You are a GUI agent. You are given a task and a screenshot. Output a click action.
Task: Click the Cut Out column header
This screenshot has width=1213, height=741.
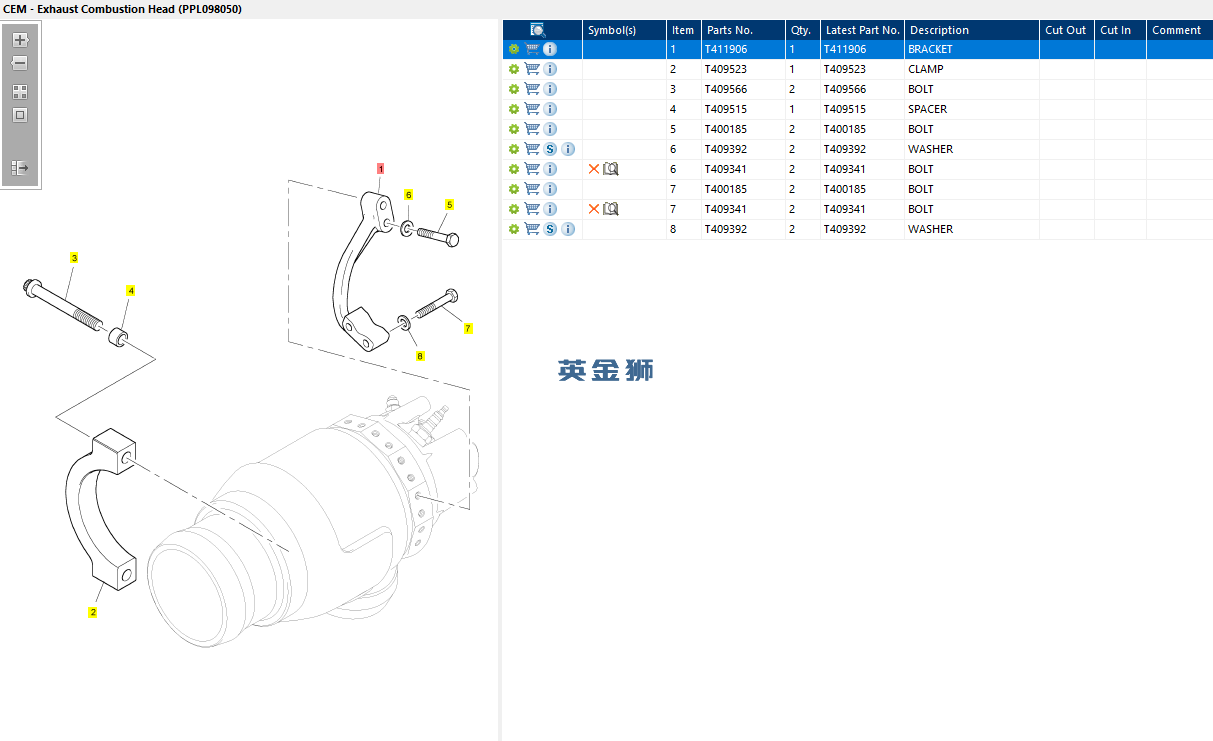point(1065,30)
